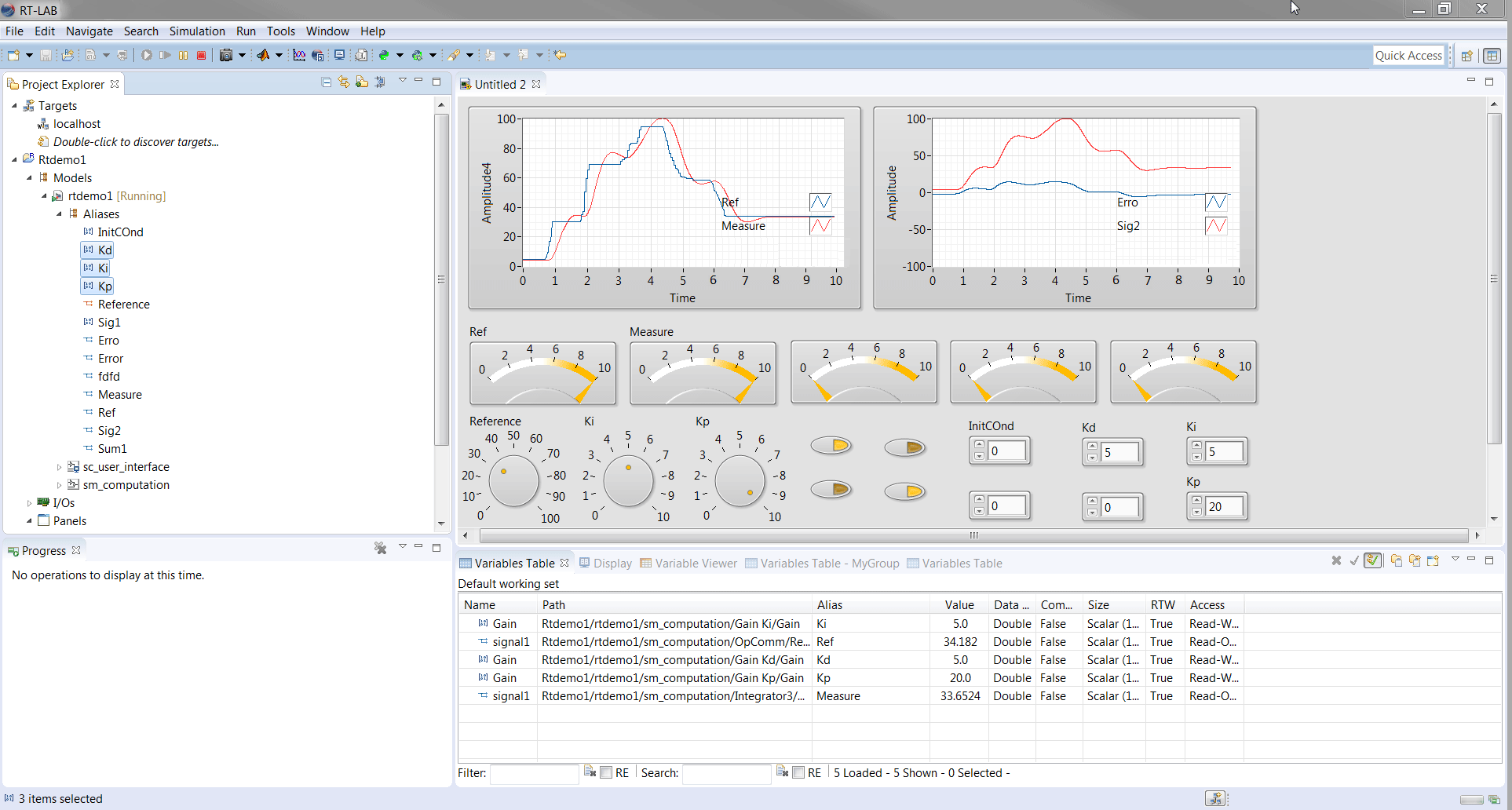Open the dropdown arrow next to the MATLAB icon
Image resolution: width=1512 pixels, height=810 pixels.
point(279,55)
